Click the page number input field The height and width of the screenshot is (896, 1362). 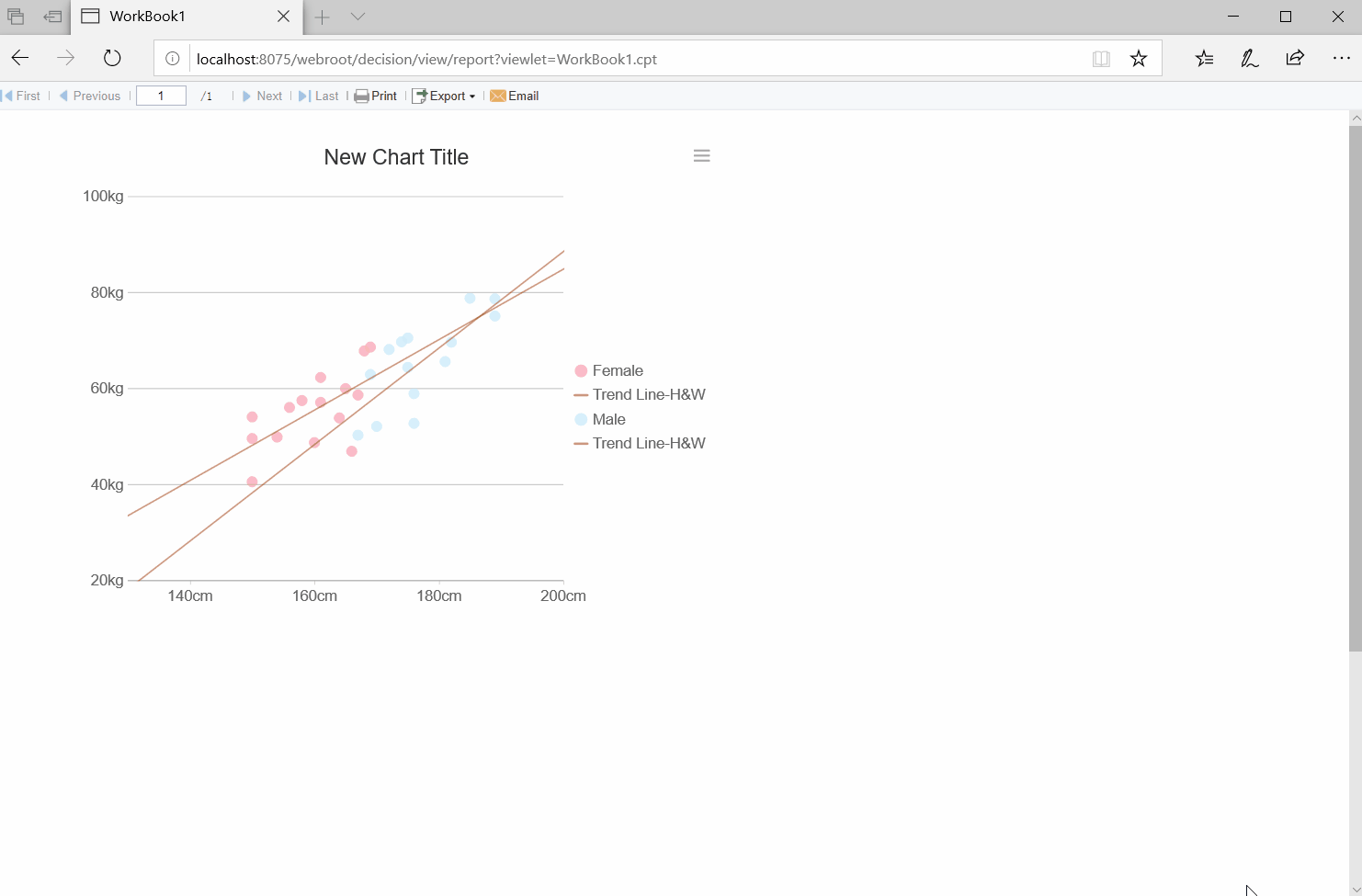[161, 96]
